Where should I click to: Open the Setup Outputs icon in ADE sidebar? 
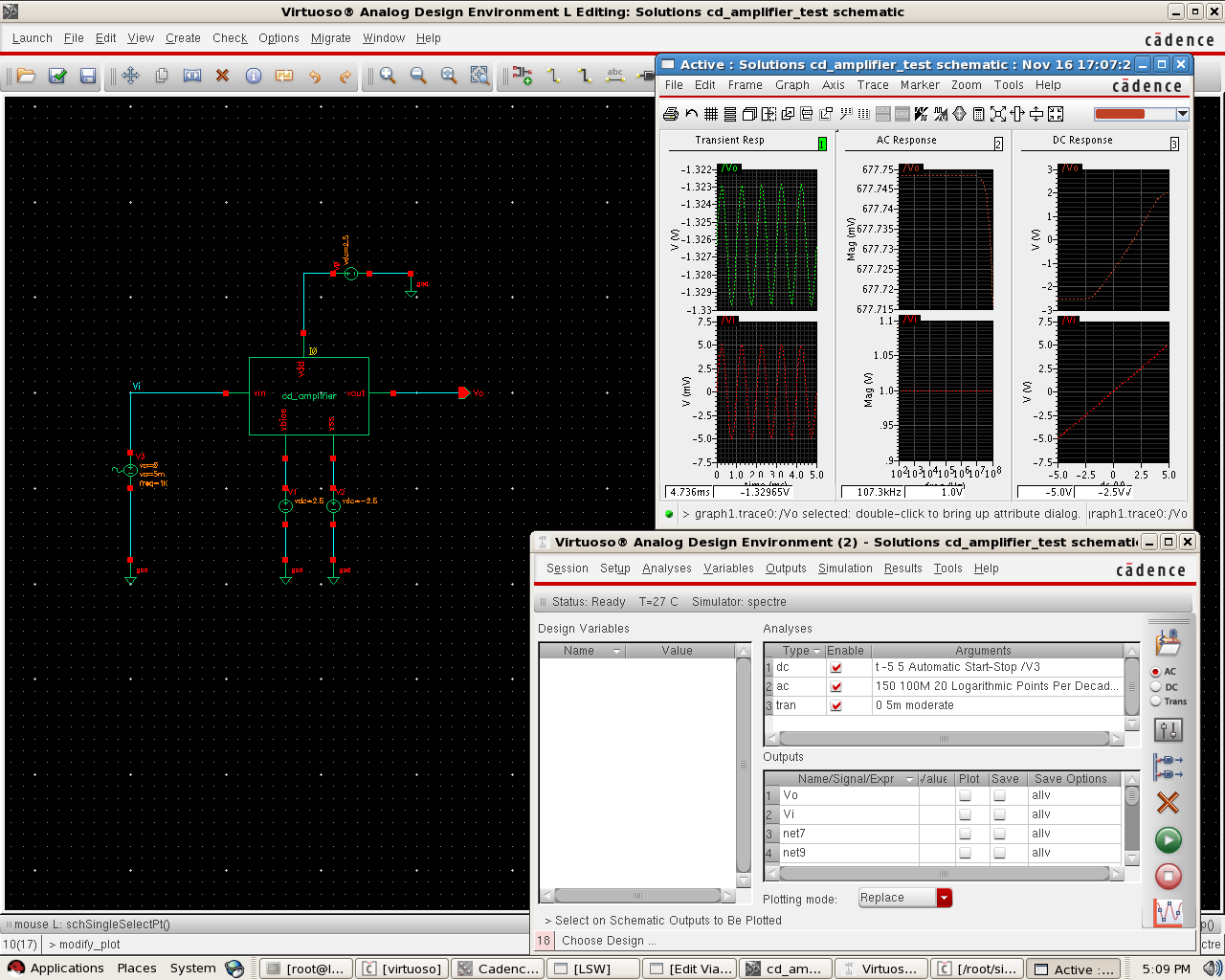(1168, 766)
